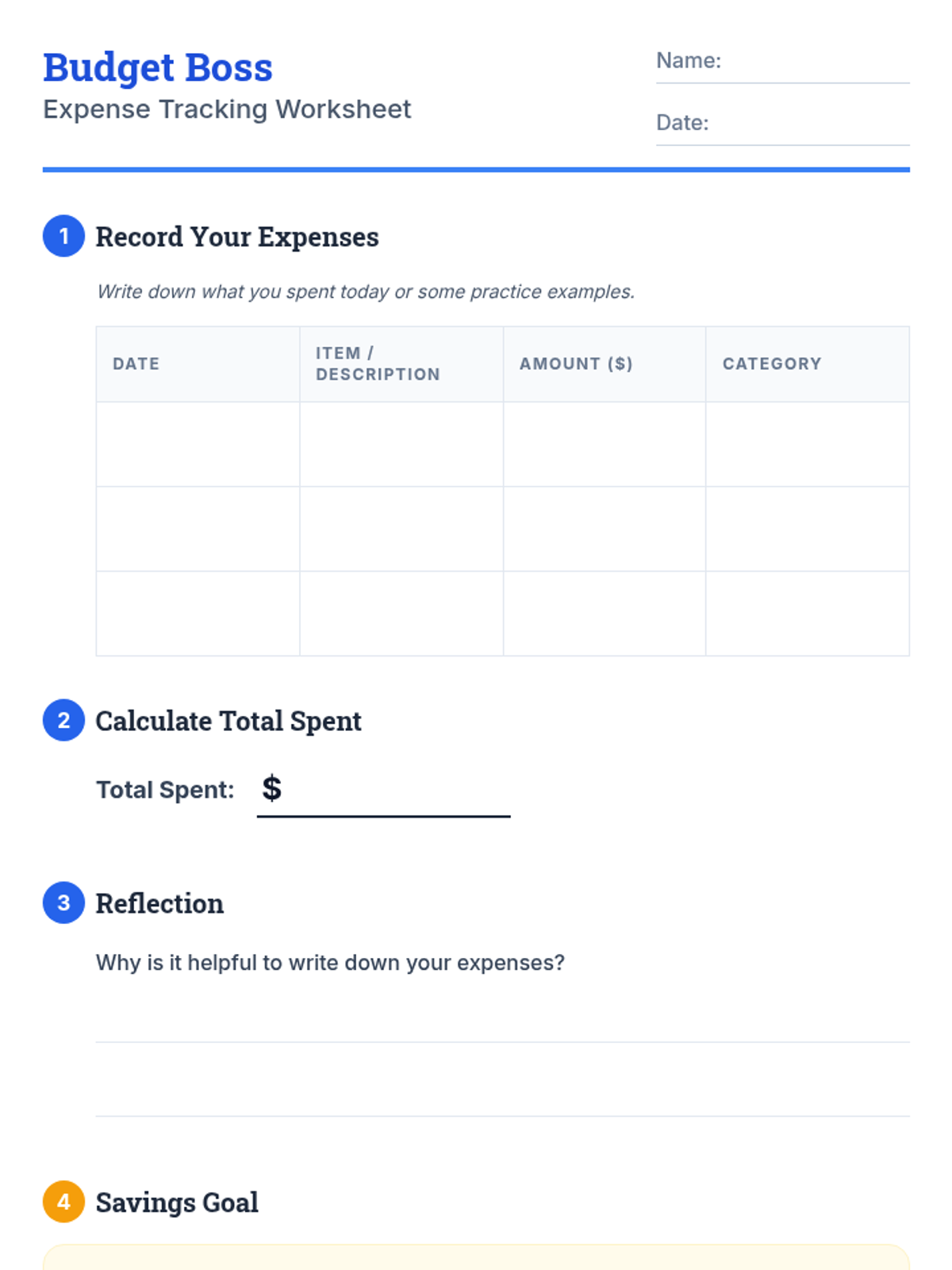Screen dimensions: 952x1270
Task: Click the second row Amount ($) cell
Action: (605, 529)
